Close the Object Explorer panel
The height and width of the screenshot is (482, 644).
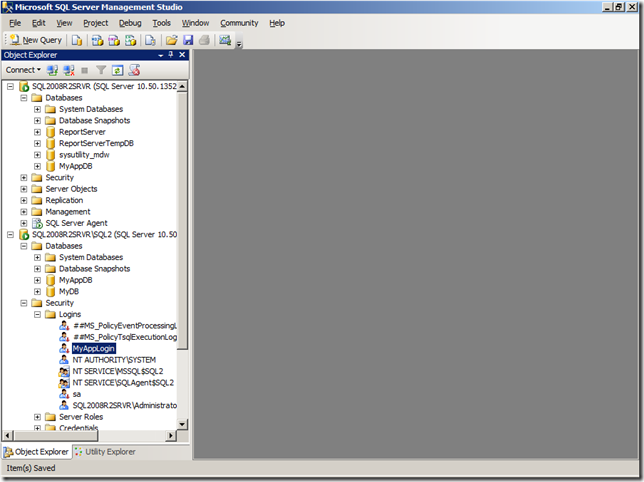[182, 55]
